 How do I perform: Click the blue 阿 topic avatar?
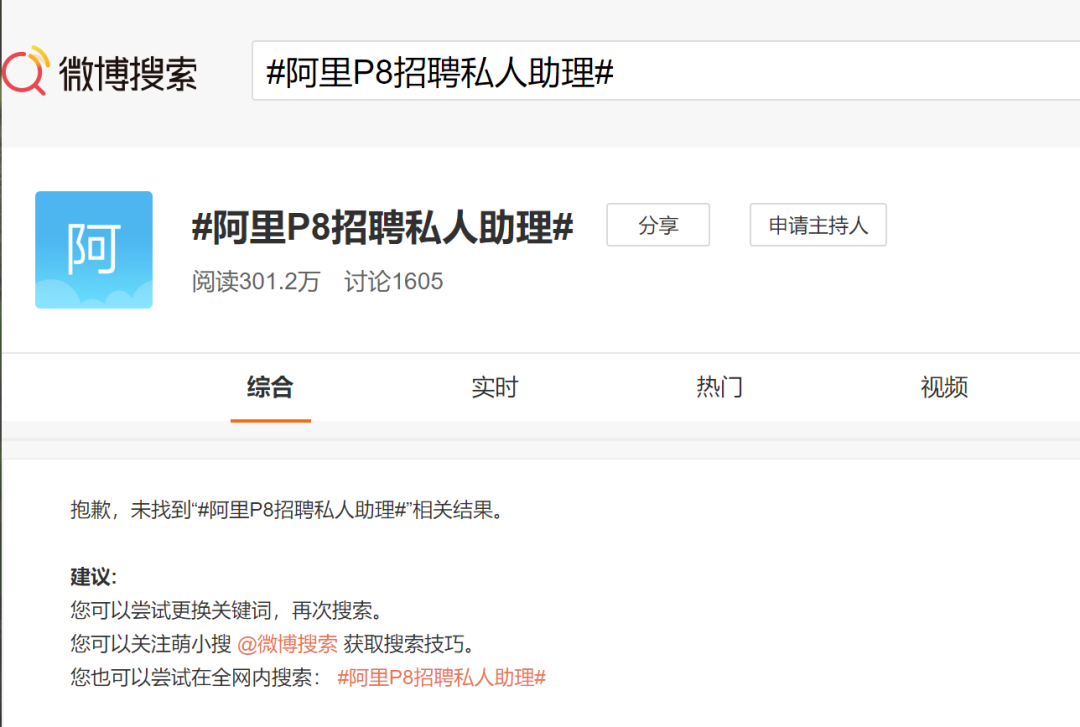[94, 249]
